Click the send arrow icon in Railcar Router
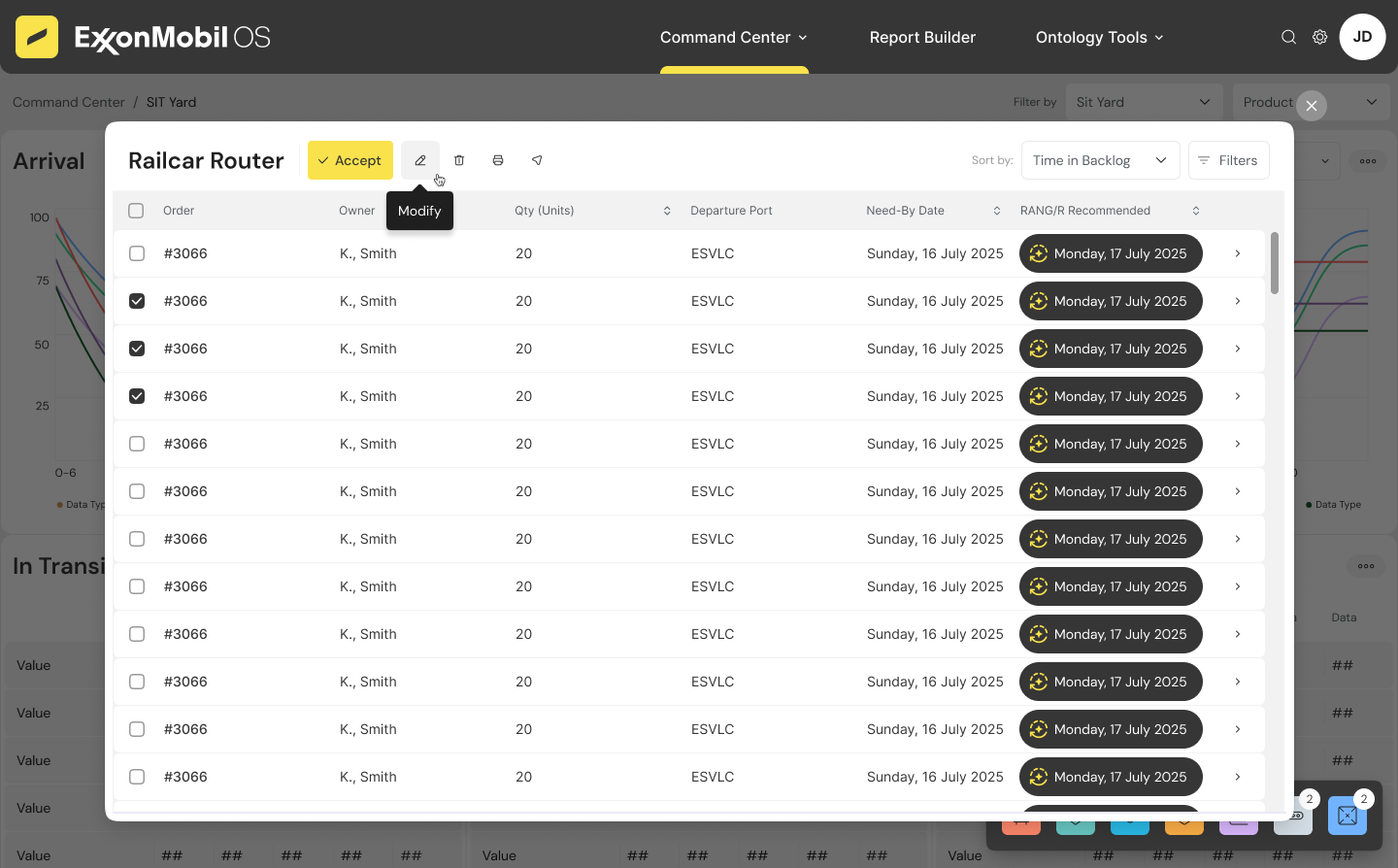 [537, 160]
